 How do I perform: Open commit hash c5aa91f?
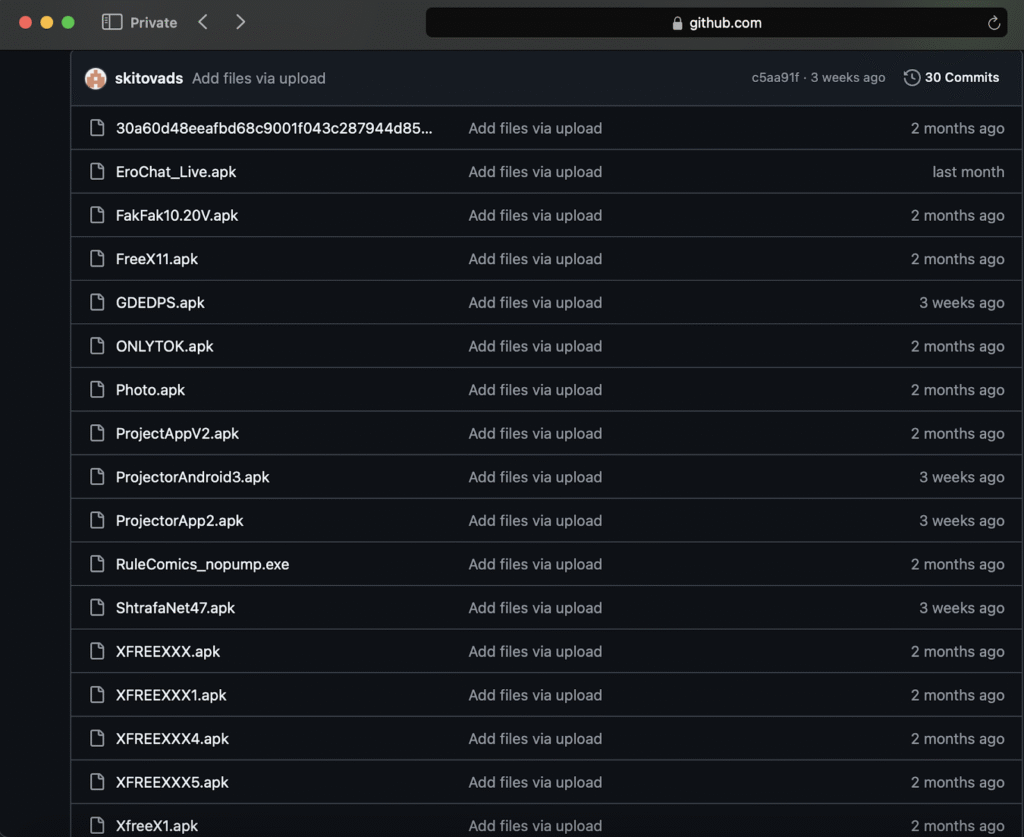(775, 78)
